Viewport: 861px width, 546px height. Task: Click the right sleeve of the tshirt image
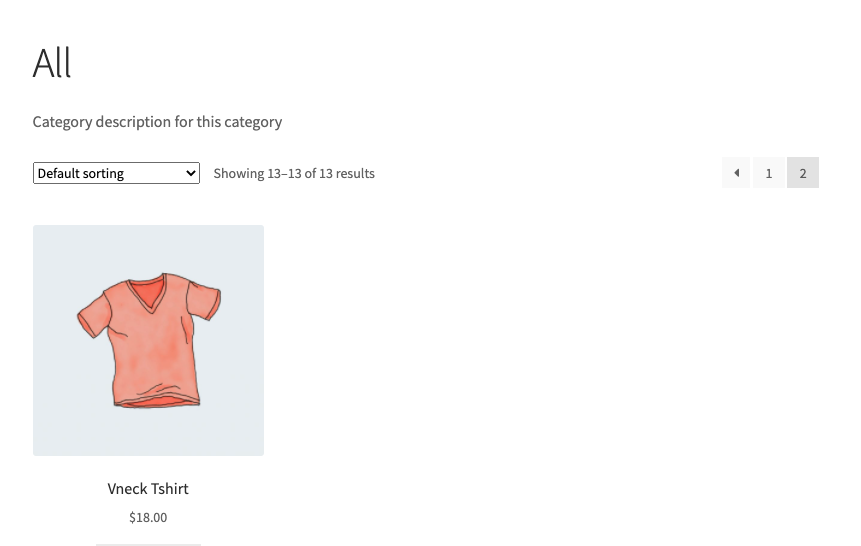click(x=204, y=299)
